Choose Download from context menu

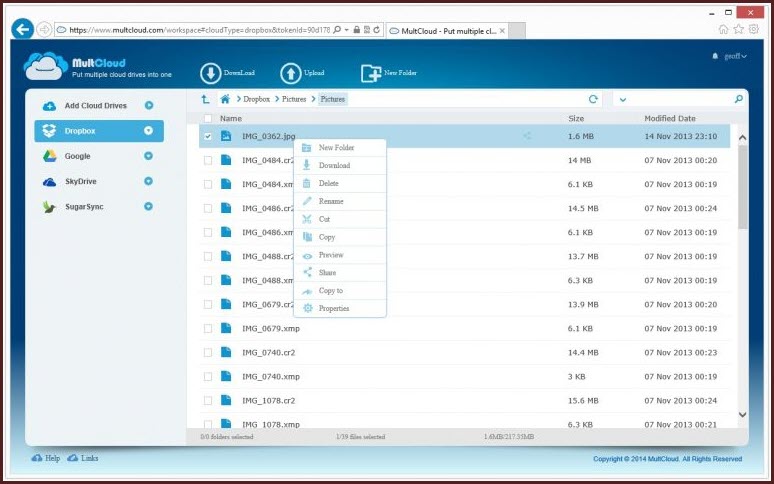click(x=340, y=165)
